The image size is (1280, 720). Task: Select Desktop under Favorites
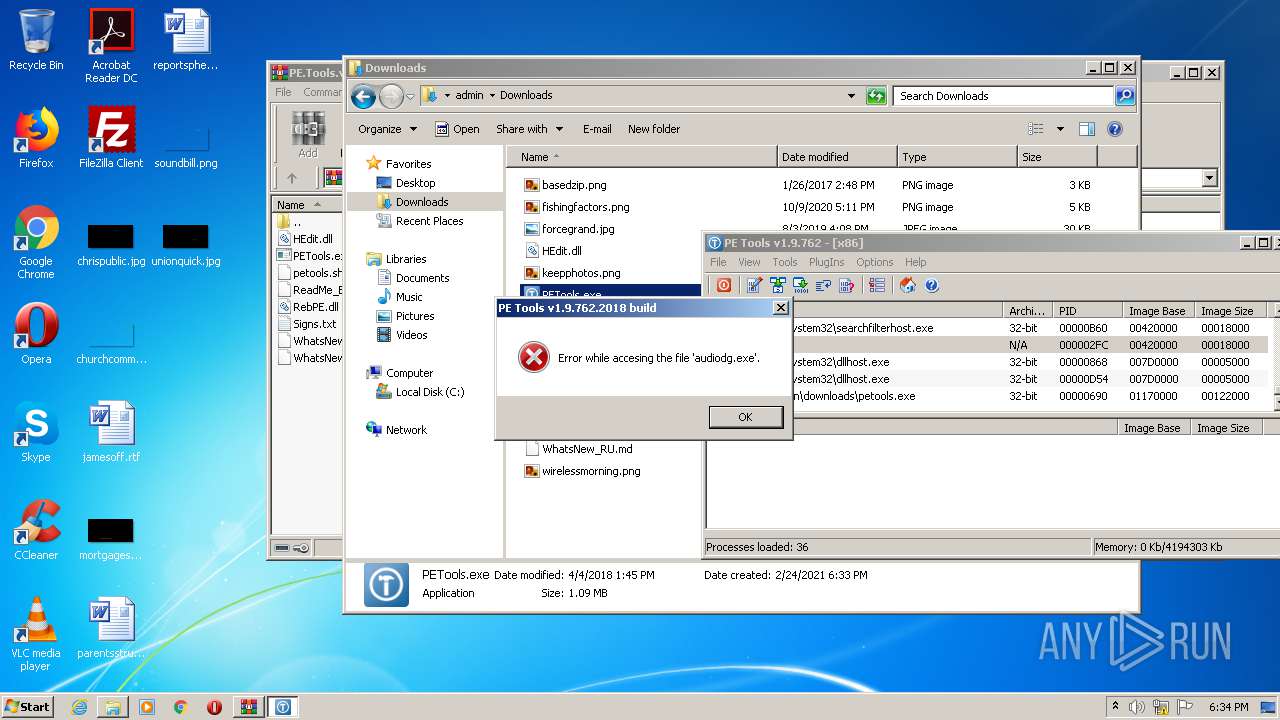click(x=415, y=183)
